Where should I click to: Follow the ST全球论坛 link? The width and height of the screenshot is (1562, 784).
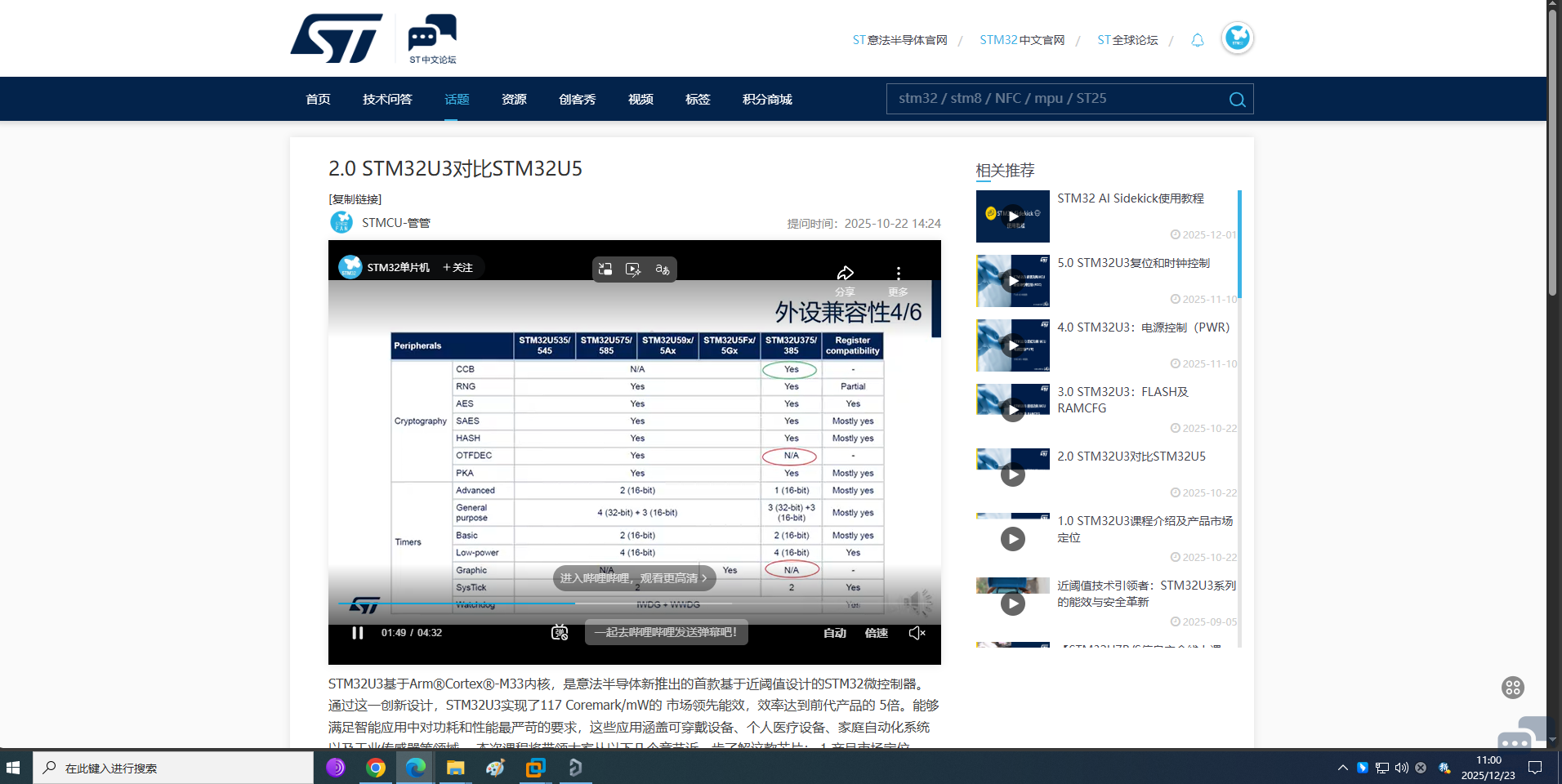(1127, 40)
